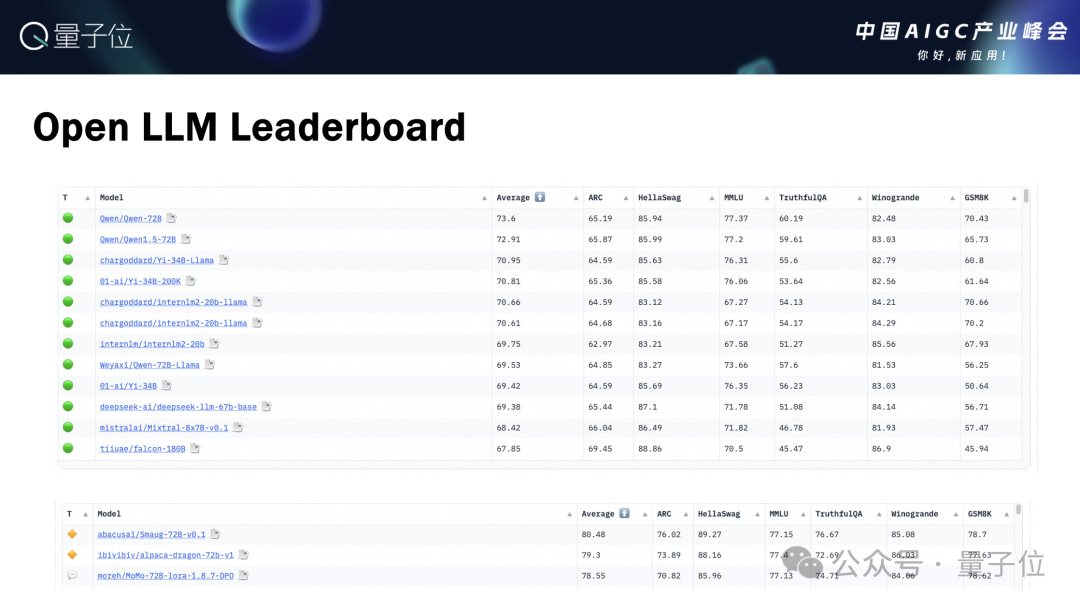Screen dimensions: 1080x607
Task: Copy icon beside tiiuae/falcon-180B
Action: coord(195,448)
